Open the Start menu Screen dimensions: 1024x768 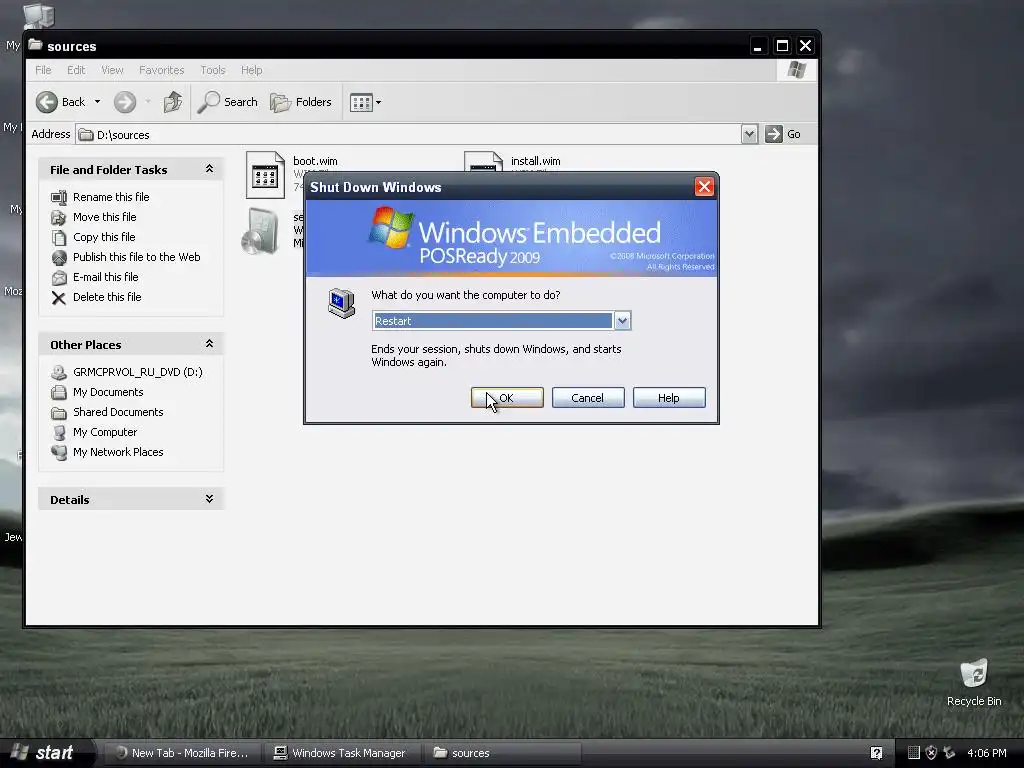(46, 753)
